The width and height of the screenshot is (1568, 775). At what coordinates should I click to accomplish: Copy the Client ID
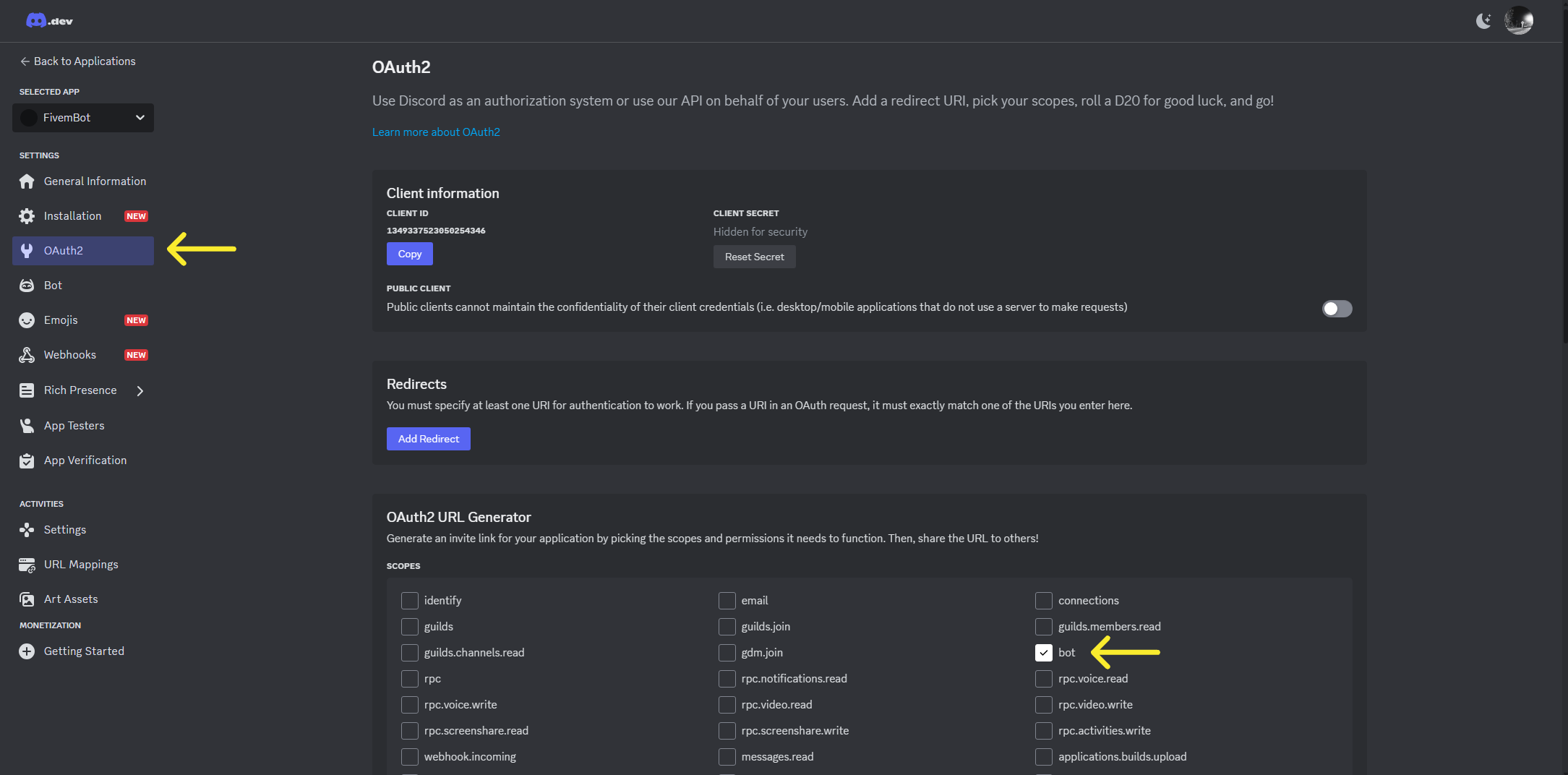pyautogui.click(x=409, y=254)
